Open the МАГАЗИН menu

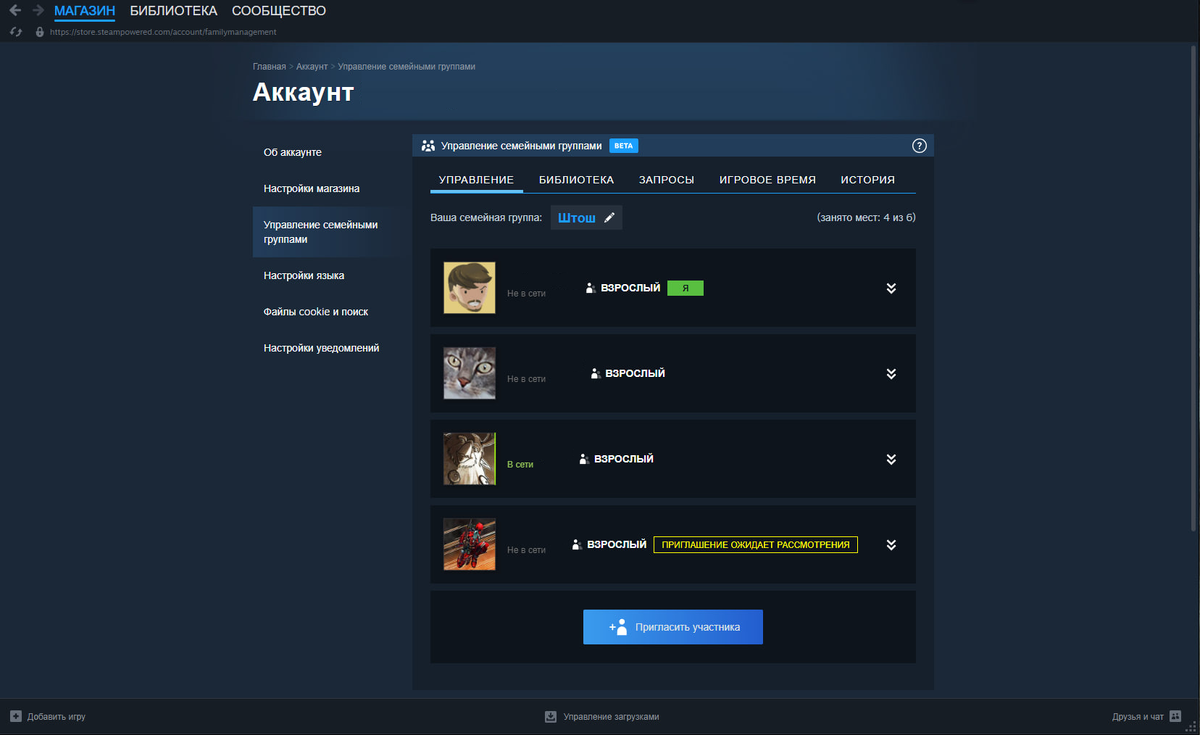click(x=85, y=11)
